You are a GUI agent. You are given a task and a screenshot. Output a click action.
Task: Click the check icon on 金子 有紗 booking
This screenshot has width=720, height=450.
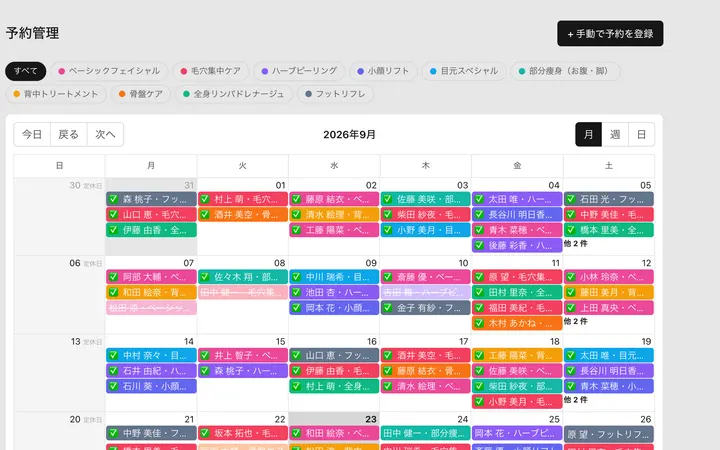(388, 308)
